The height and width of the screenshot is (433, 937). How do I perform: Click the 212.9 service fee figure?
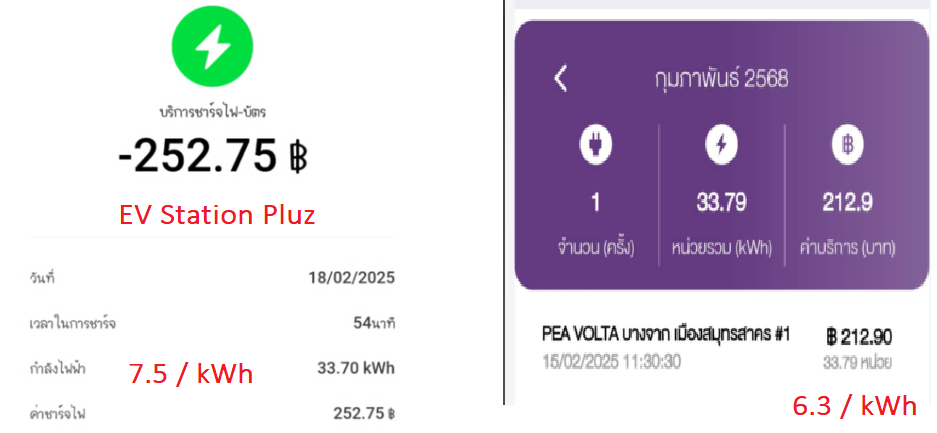tap(847, 203)
